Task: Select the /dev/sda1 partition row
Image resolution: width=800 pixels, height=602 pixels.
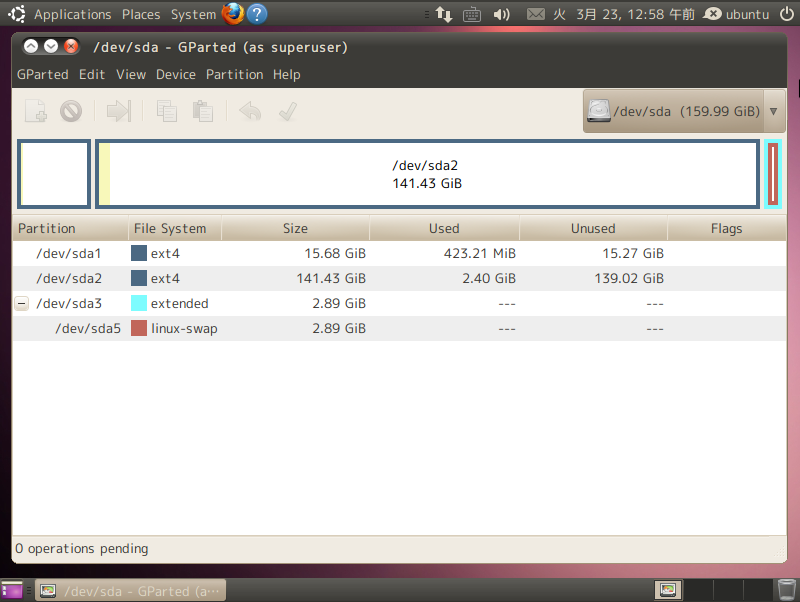Action: click(x=399, y=254)
